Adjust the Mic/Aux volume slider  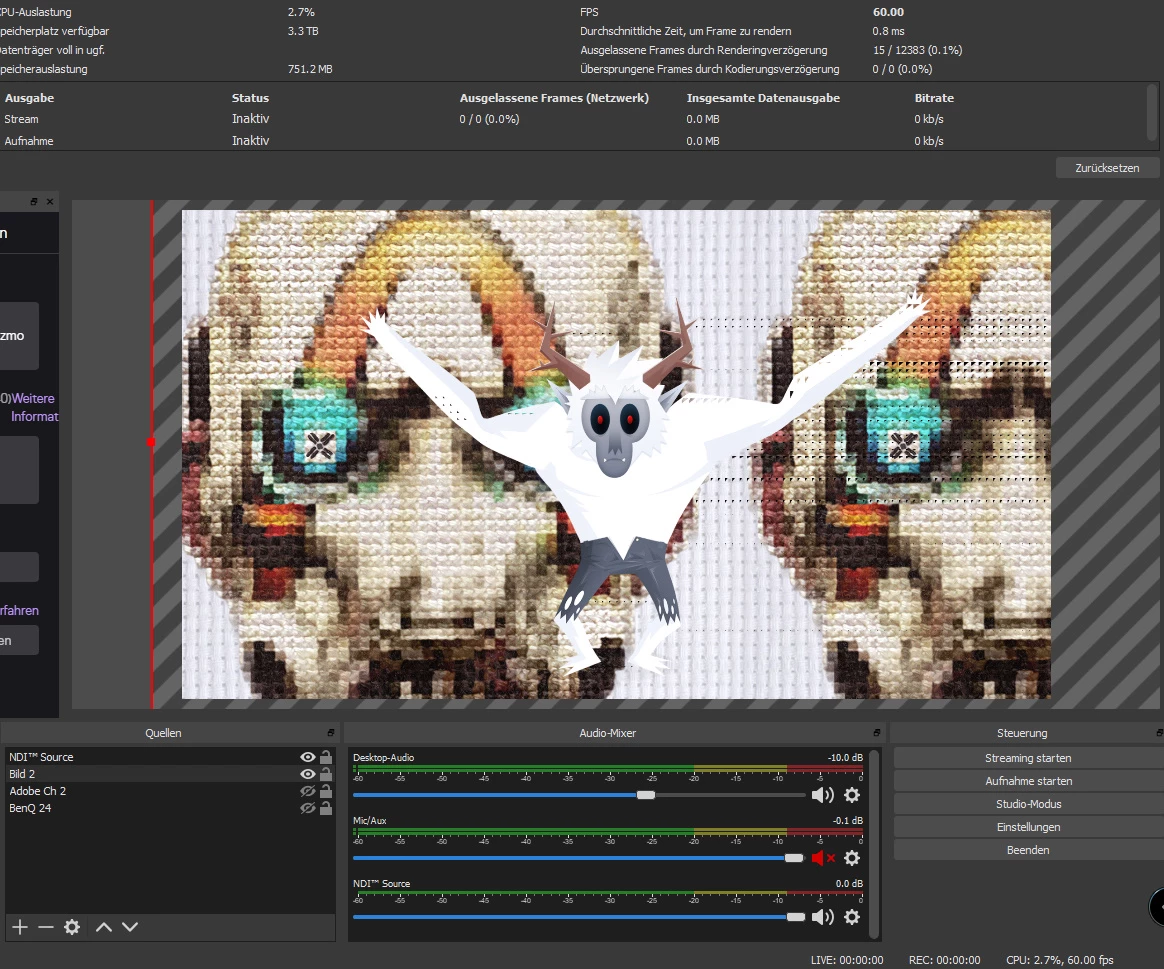[794, 858]
